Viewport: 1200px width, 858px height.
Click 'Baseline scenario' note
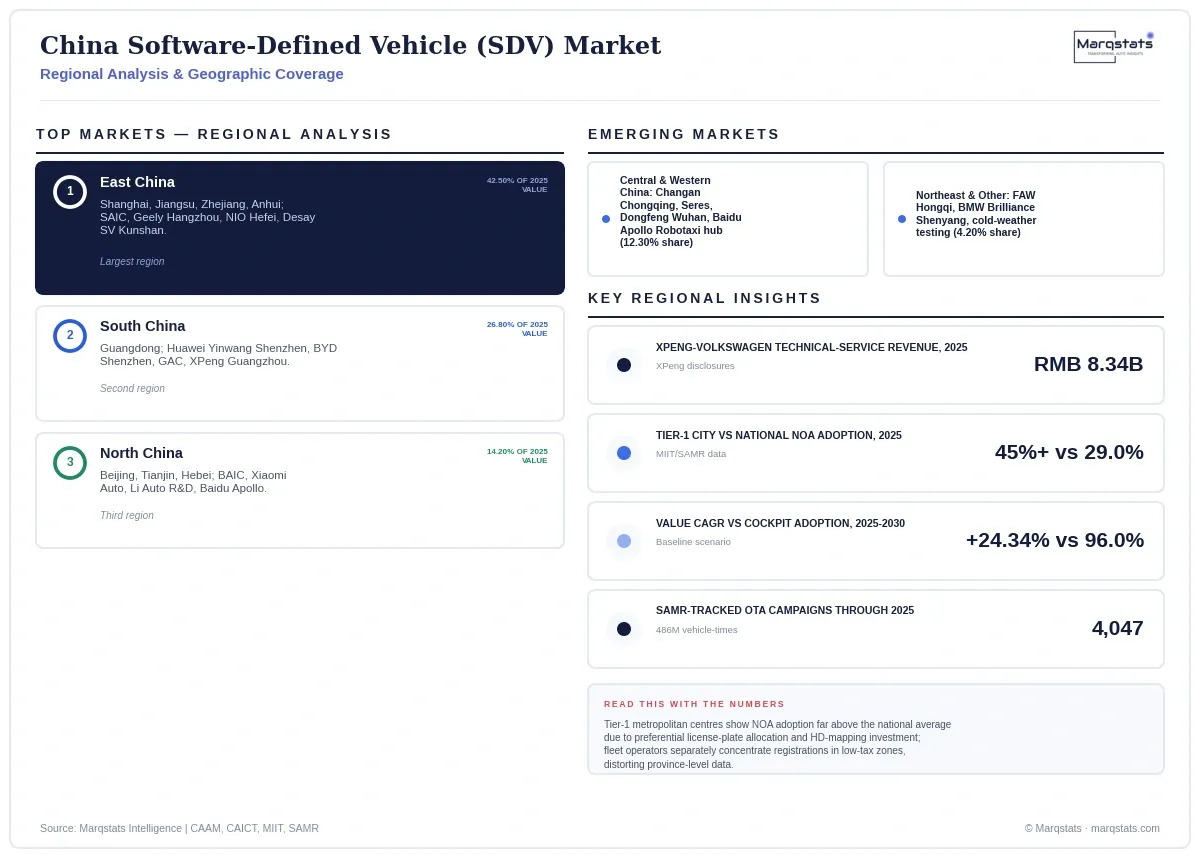click(693, 542)
